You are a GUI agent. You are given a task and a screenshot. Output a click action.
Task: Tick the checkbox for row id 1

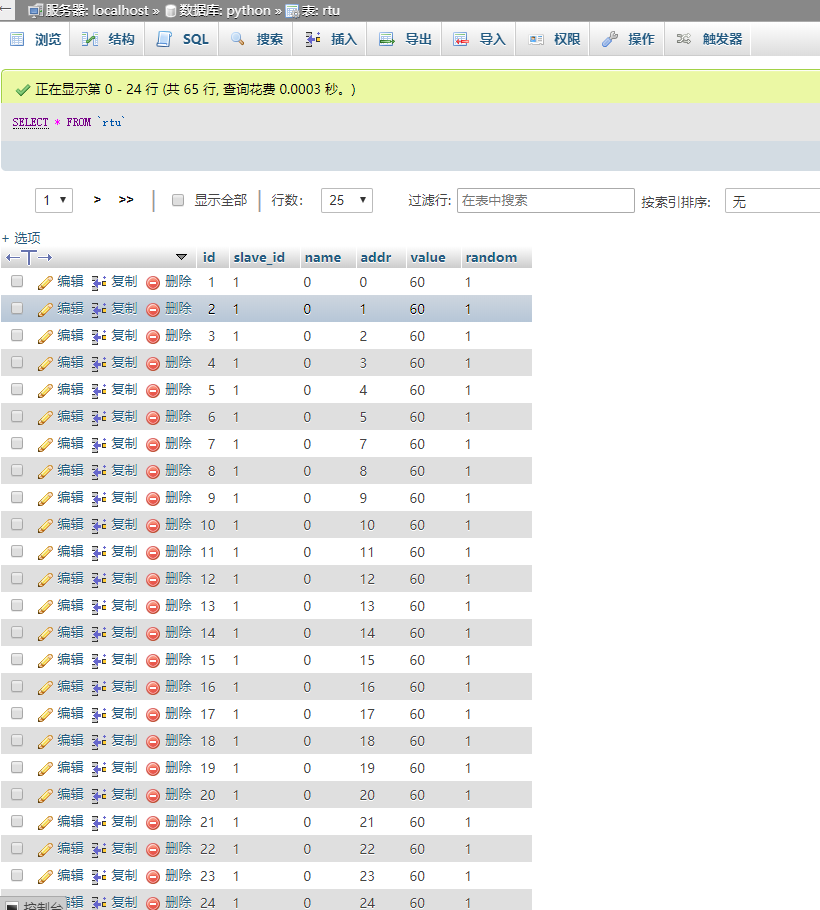tap(17, 281)
